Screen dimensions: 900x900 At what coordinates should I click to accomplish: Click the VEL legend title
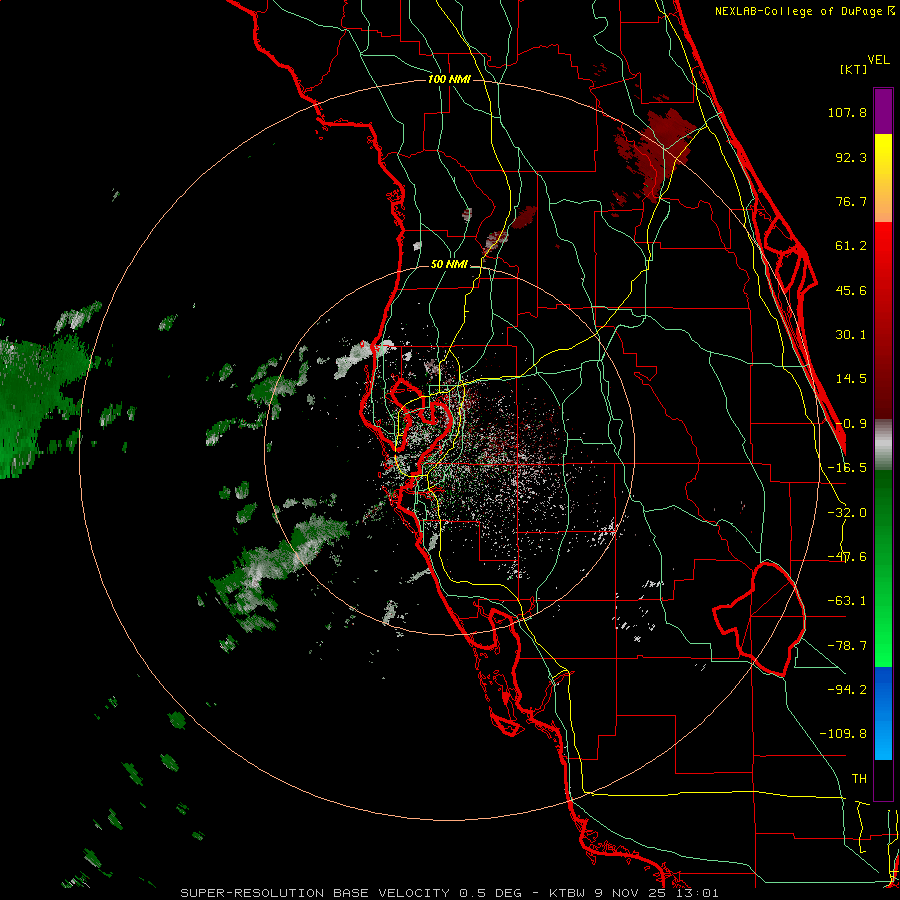pos(878,60)
